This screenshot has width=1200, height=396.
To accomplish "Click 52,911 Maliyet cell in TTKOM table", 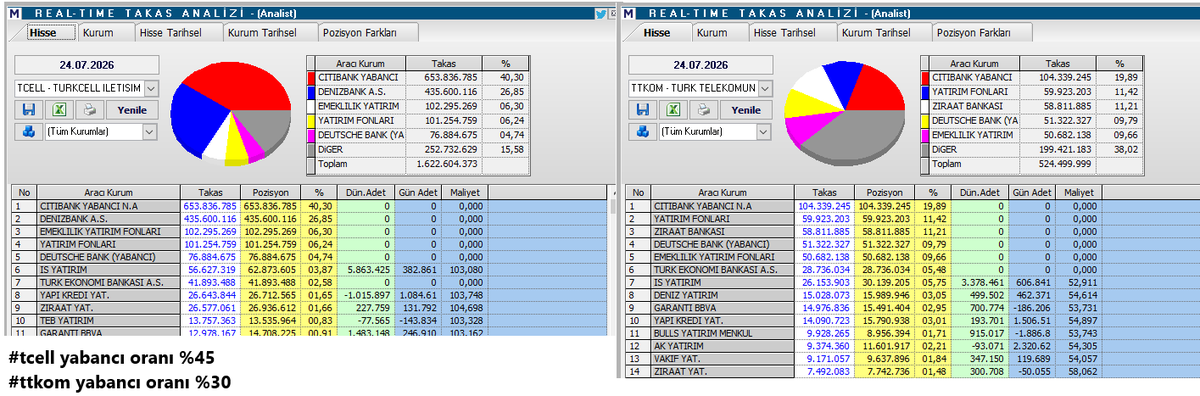I will click(1078, 282).
